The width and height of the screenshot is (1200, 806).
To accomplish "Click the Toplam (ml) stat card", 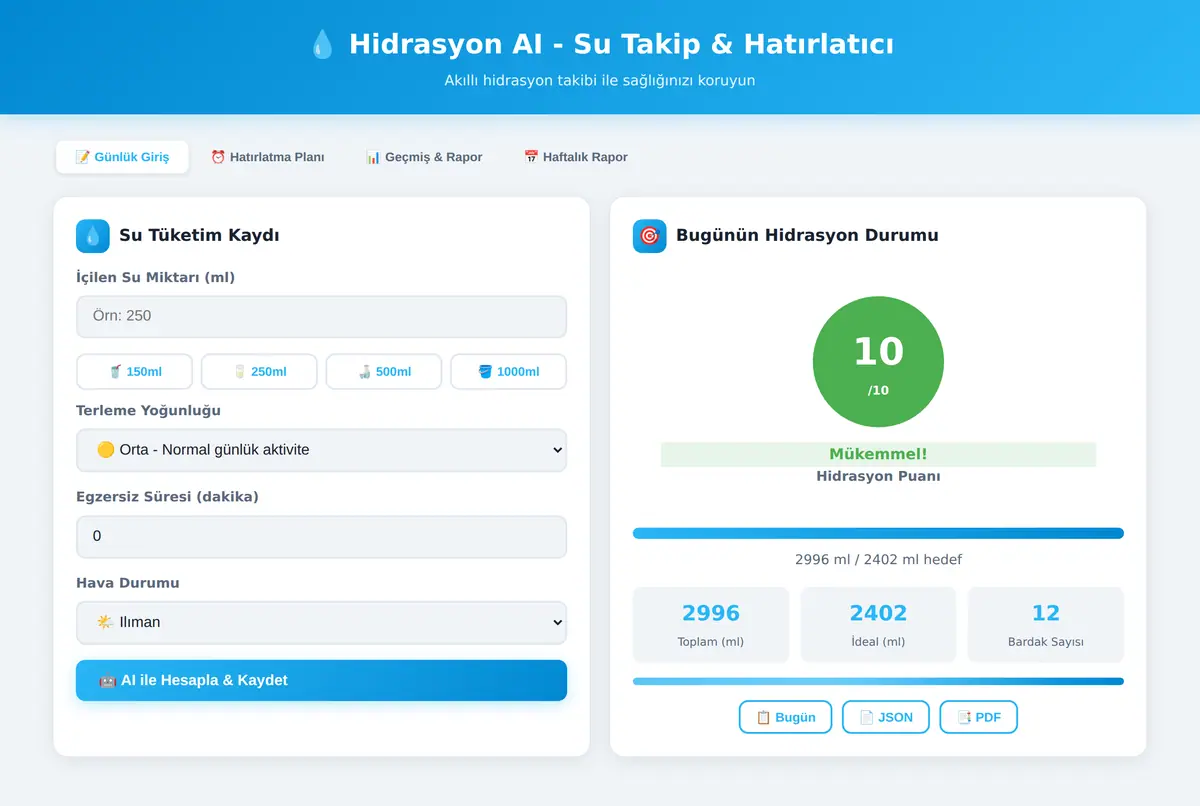I will pos(711,624).
